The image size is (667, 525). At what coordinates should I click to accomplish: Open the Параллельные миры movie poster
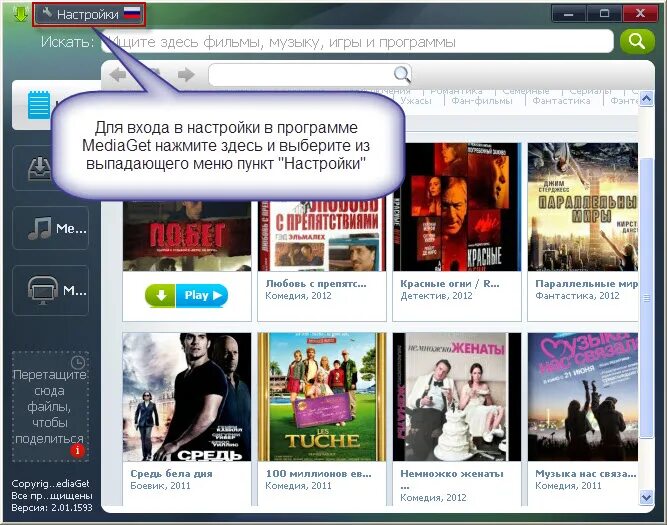point(583,207)
